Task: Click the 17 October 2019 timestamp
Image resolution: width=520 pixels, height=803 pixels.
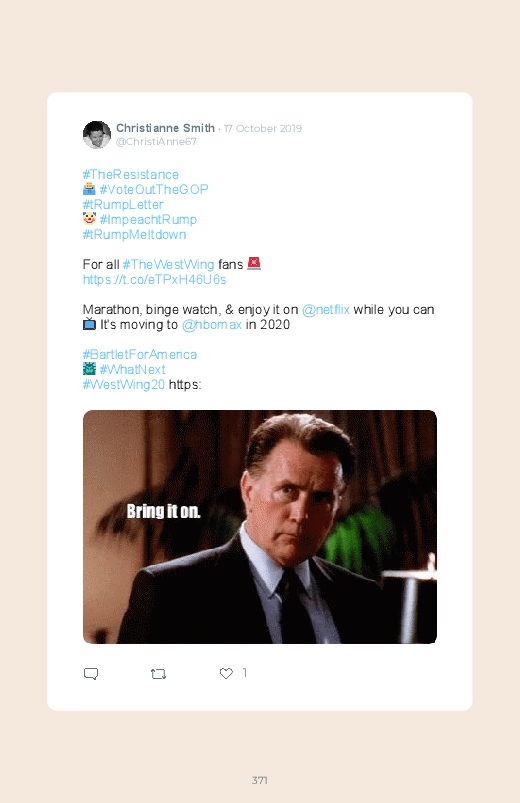Action: (x=263, y=129)
